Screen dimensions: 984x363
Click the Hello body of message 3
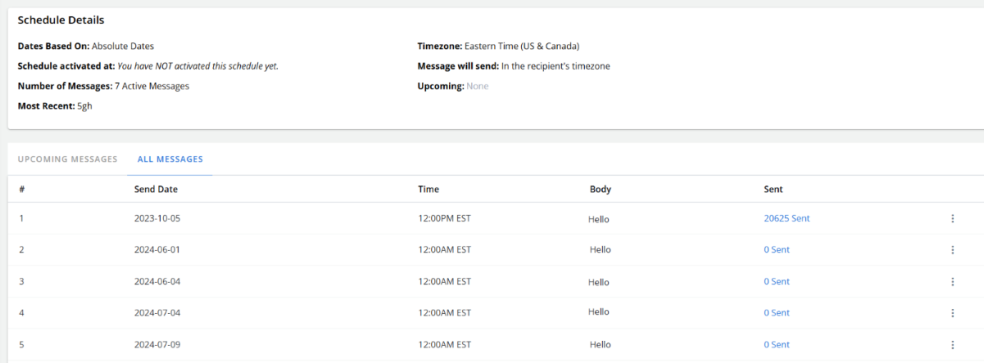pyautogui.click(x=599, y=283)
